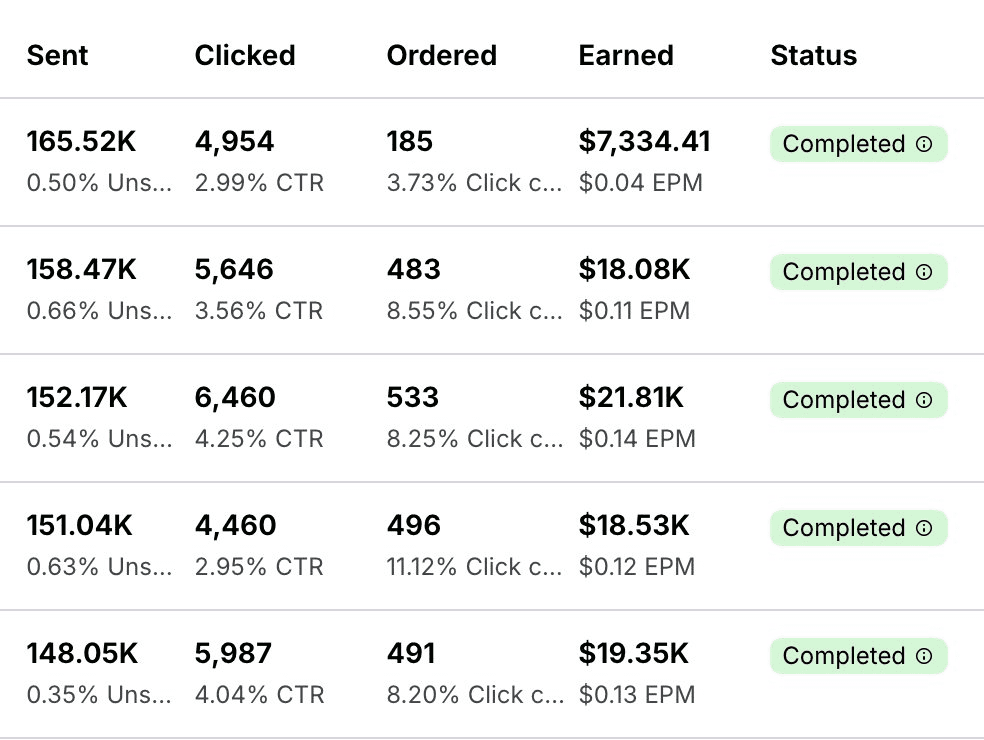Open Completed badge for 158.47K sent row

click(858, 272)
